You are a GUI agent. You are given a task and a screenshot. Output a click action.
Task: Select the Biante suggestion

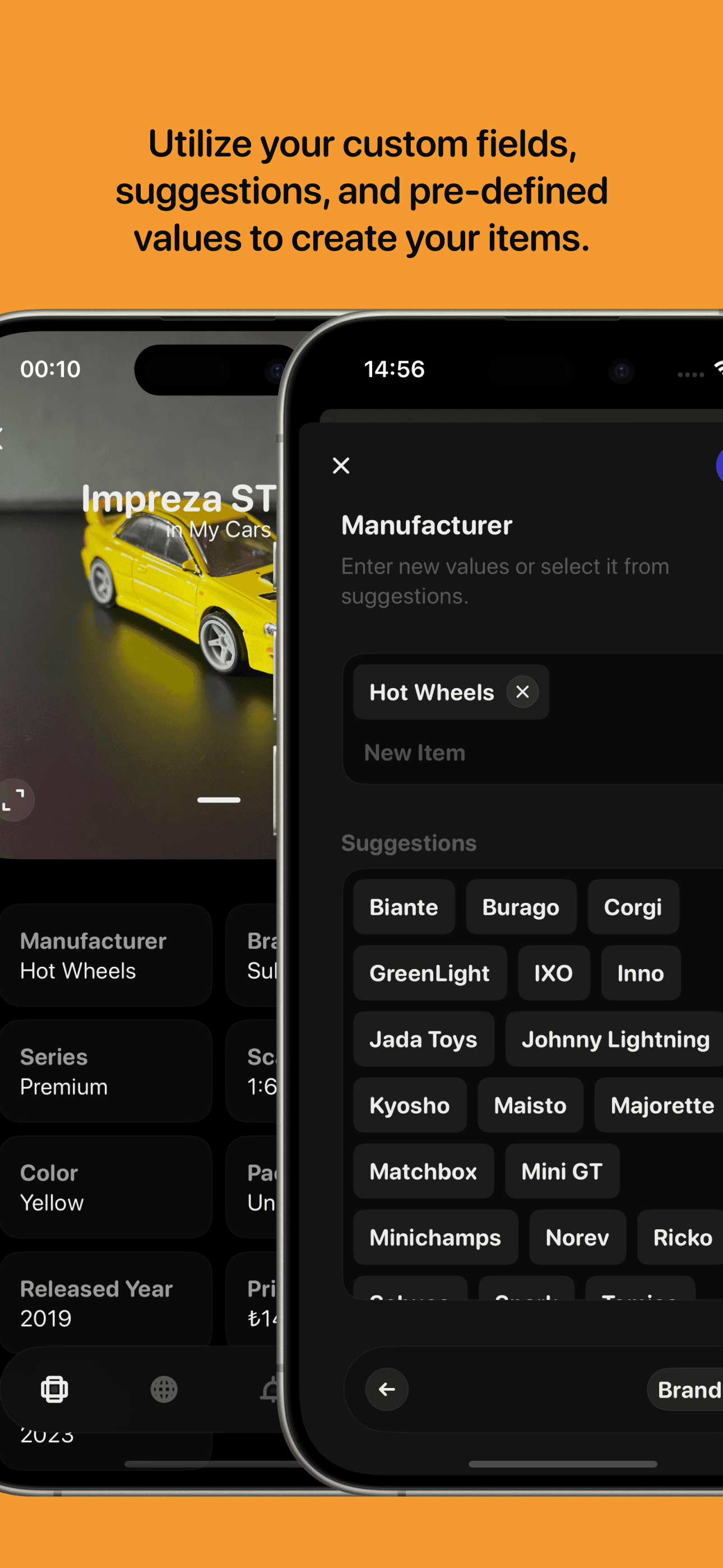[404, 907]
